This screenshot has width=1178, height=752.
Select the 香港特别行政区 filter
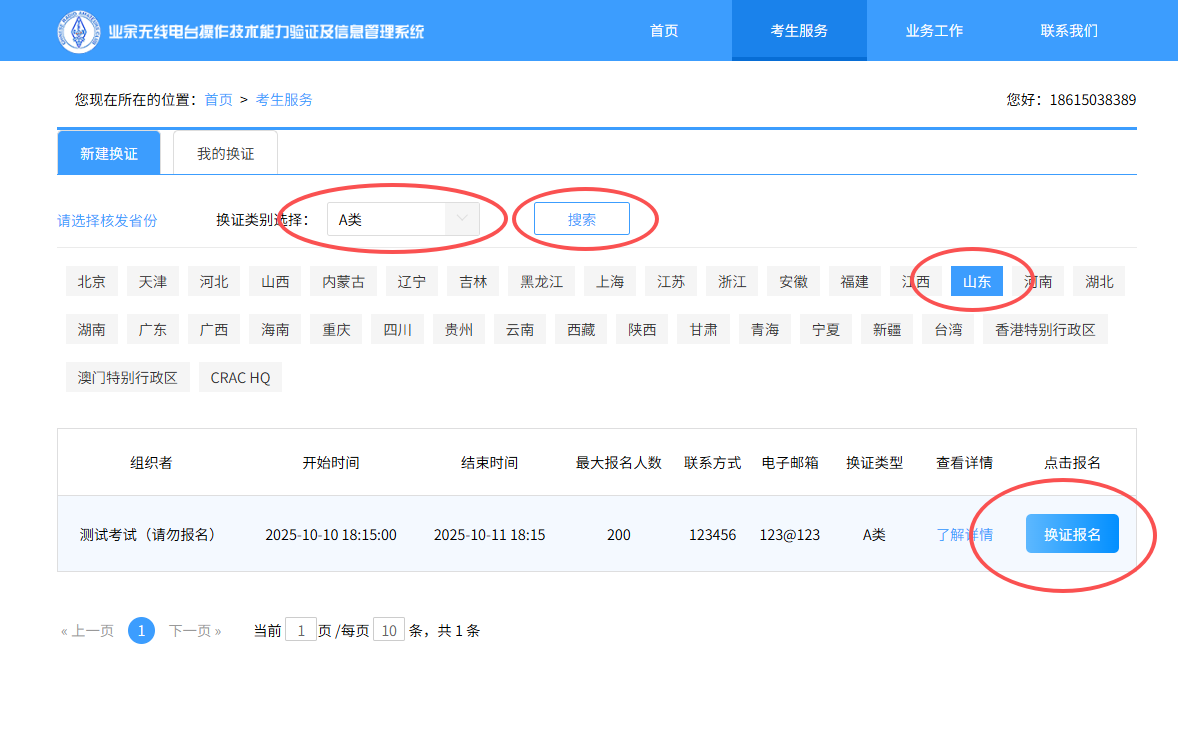(x=1045, y=328)
